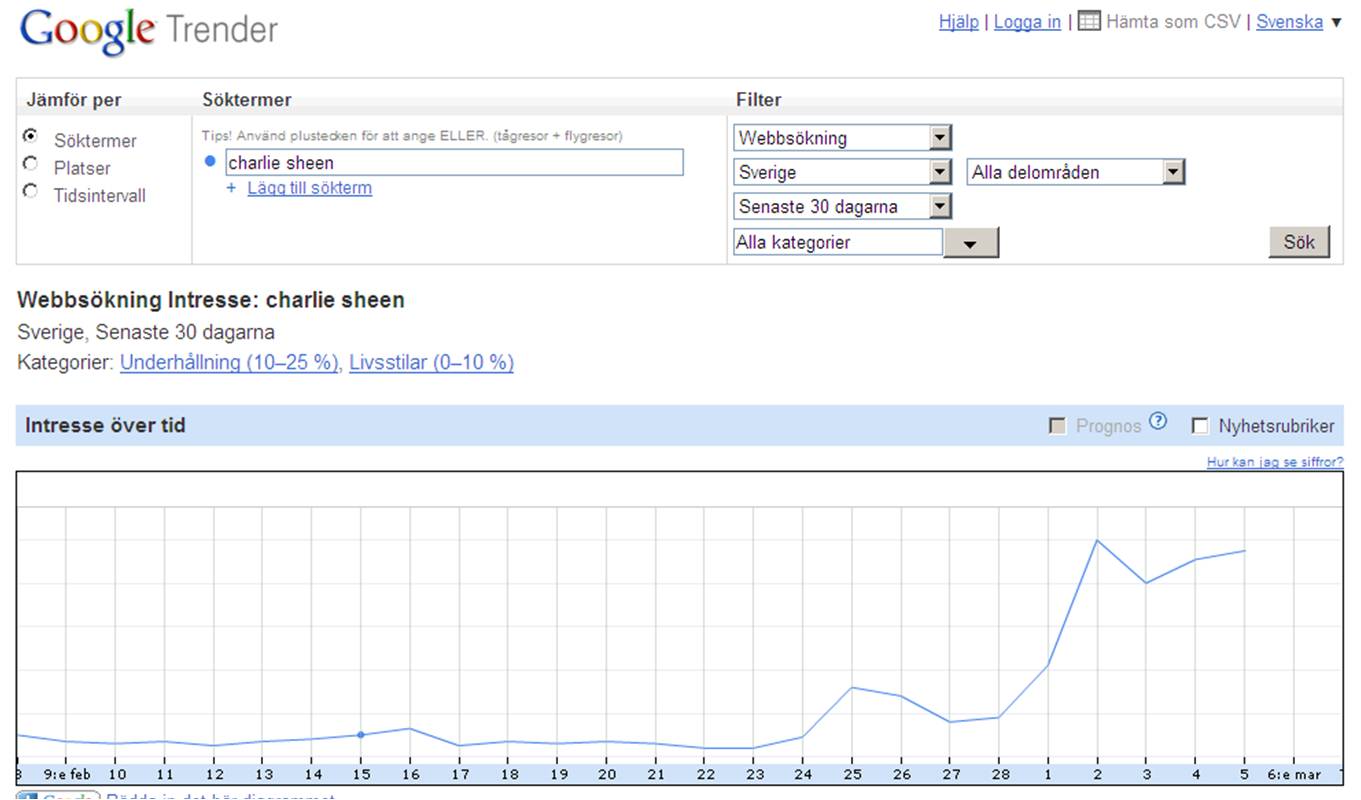Click the charlie sheen search term field

pyautogui.click(x=454, y=163)
